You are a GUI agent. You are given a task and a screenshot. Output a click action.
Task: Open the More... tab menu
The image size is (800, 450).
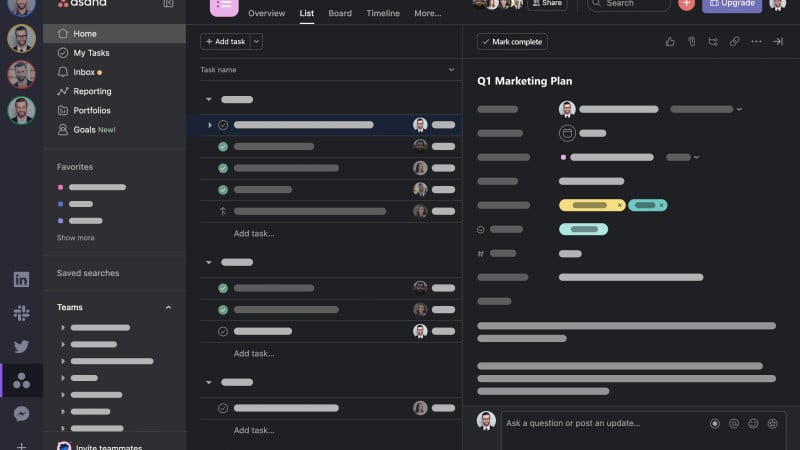[x=428, y=13]
